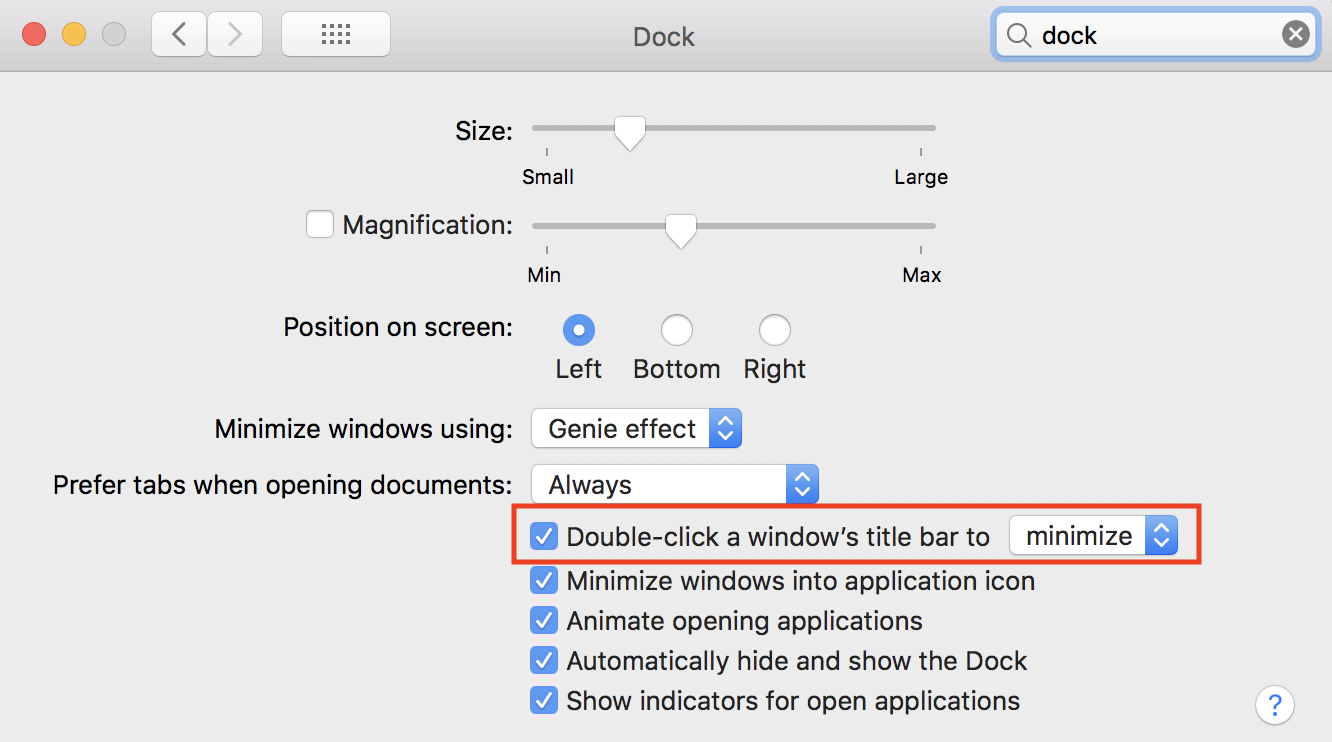Click the Magnification slider thumb
This screenshot has height=742, width=1332.
pyautogui.click(x=681, y=229)
